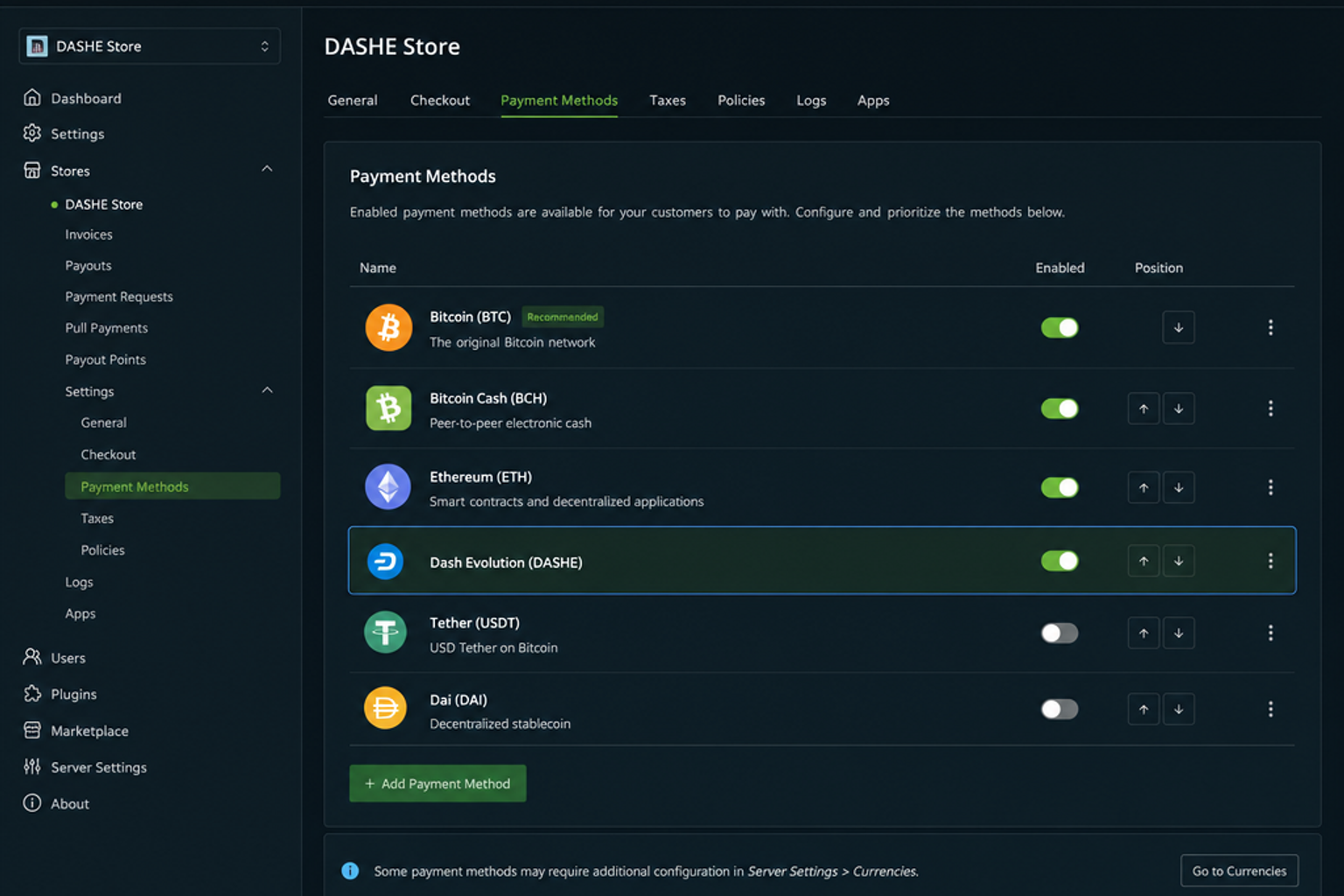Viewport: 1344px width, 896px height.
Task: Open Plugins in the sidebar
Action: 60,694
